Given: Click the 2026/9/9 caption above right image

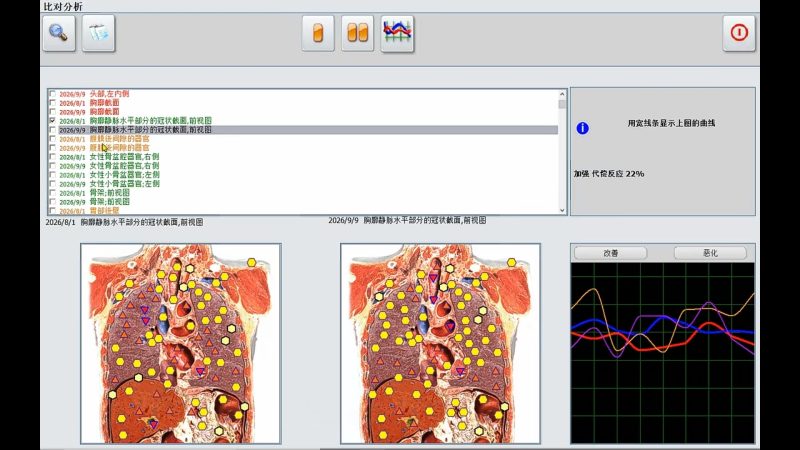Looking at the screenshot, I should tap(407, 220).
